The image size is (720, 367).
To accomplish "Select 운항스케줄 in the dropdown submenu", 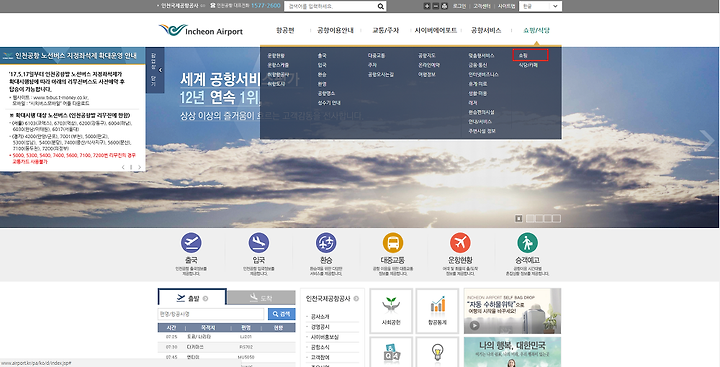I will (278, 65).
